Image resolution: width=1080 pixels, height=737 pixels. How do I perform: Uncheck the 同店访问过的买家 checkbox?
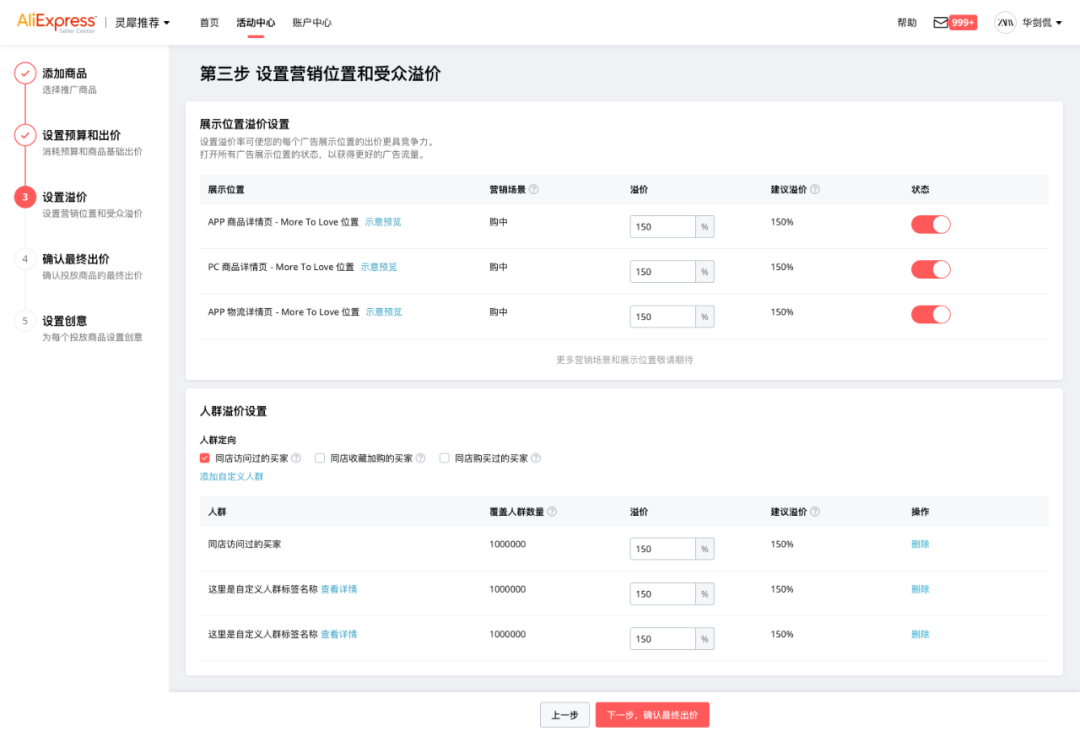(206, 457)
